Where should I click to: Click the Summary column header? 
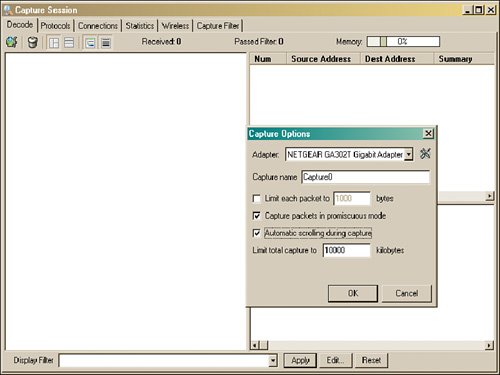tap(464, 59)
